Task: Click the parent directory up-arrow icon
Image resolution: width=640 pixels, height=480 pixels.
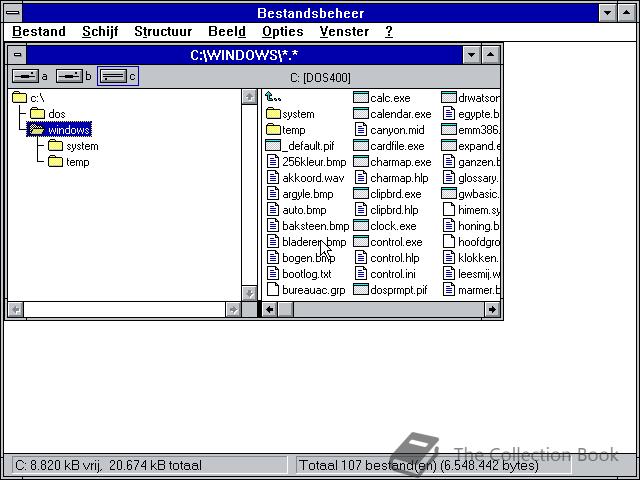Action: tap(273, 97)
